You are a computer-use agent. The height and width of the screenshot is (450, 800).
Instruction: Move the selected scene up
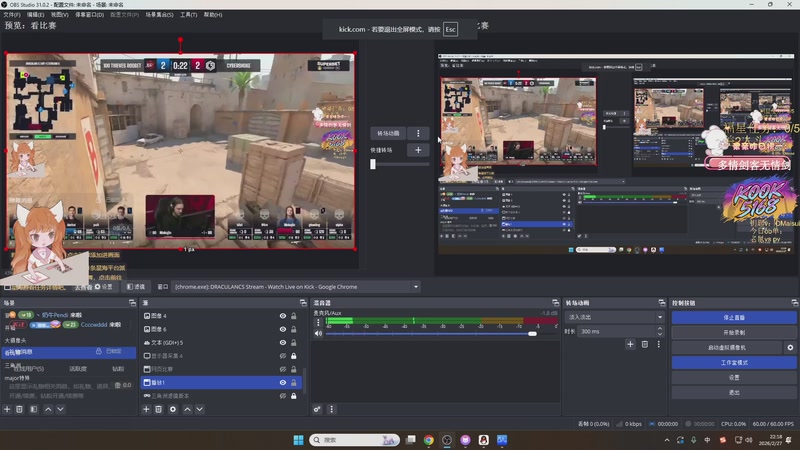click(x=48, y=409)
